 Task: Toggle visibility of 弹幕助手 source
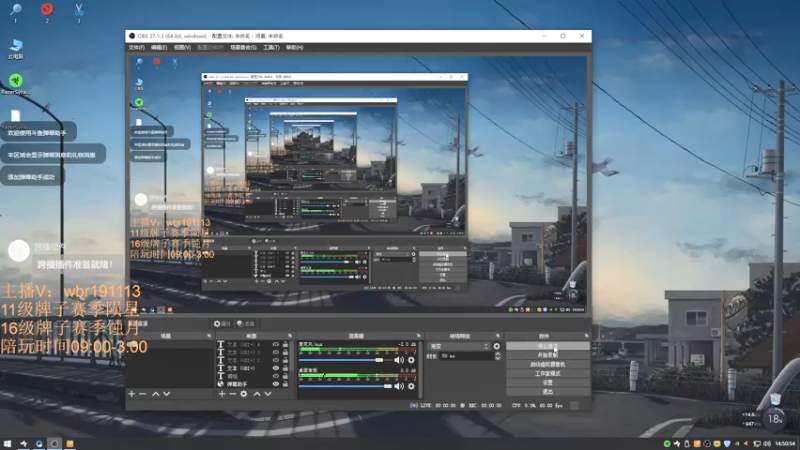[x=276, y=384]
